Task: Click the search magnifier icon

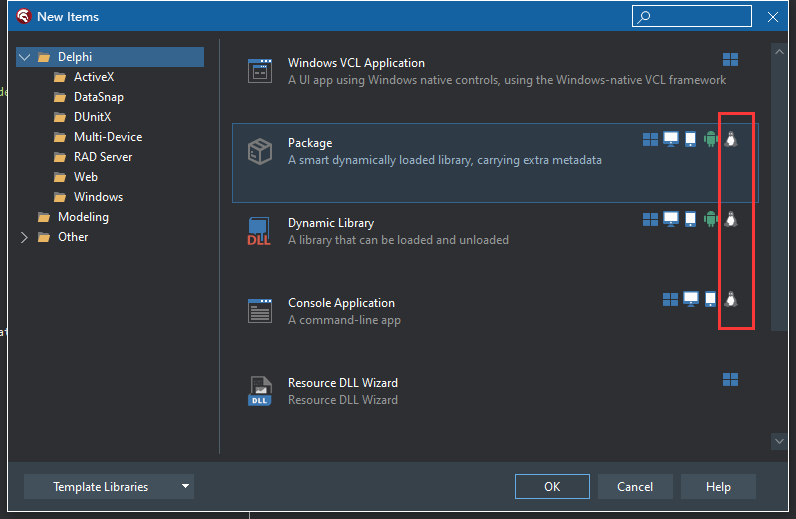Action: click(644, 17)
